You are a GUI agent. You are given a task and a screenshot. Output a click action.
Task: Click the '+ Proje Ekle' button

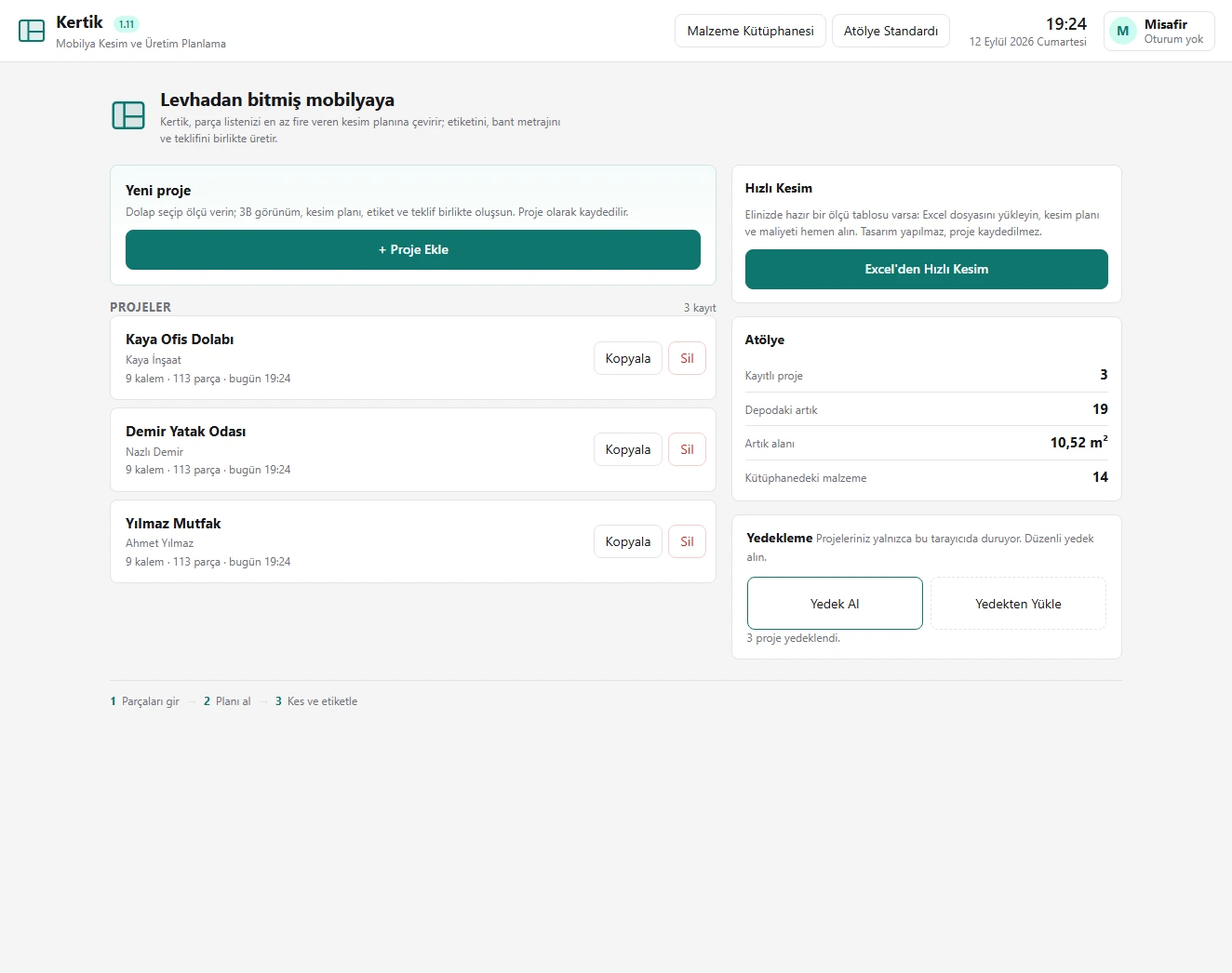413,249
